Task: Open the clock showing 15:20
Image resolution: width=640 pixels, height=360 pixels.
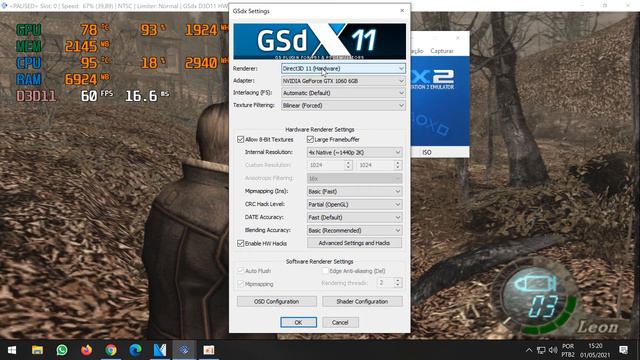Action: (596, 350)
